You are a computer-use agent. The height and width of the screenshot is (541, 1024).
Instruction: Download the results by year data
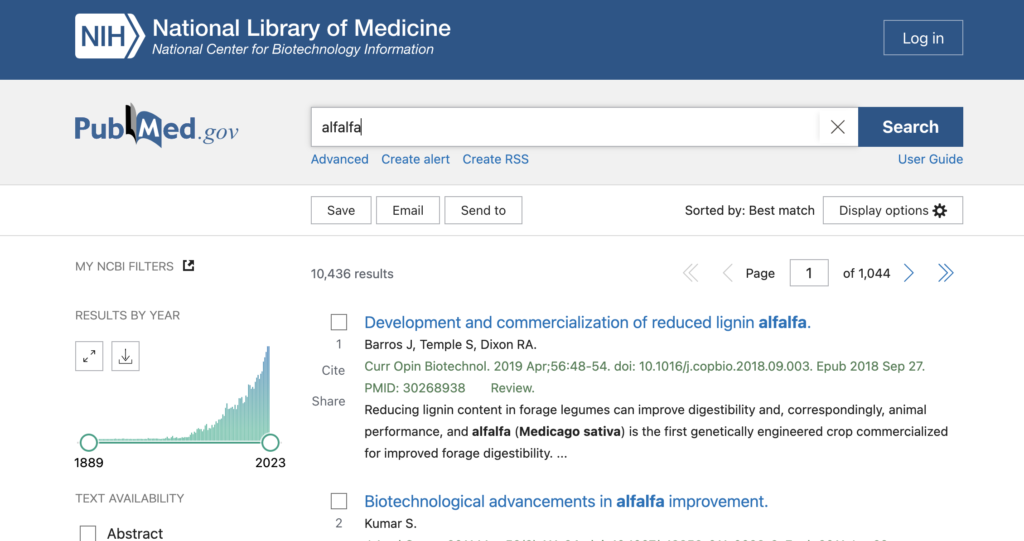125,356
